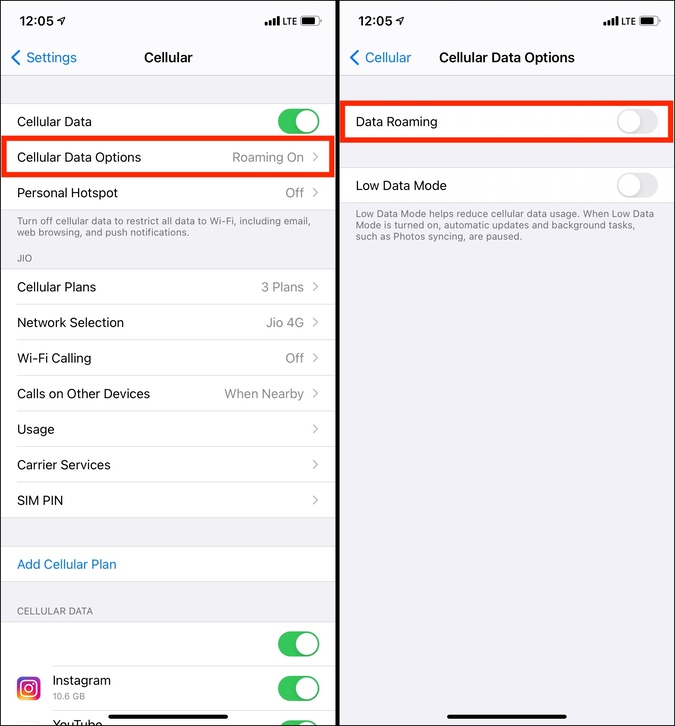Open Wi-Fi Calling settings
Image resolution: width=675 pixels, height=726 pixels.
click(168, 358)
